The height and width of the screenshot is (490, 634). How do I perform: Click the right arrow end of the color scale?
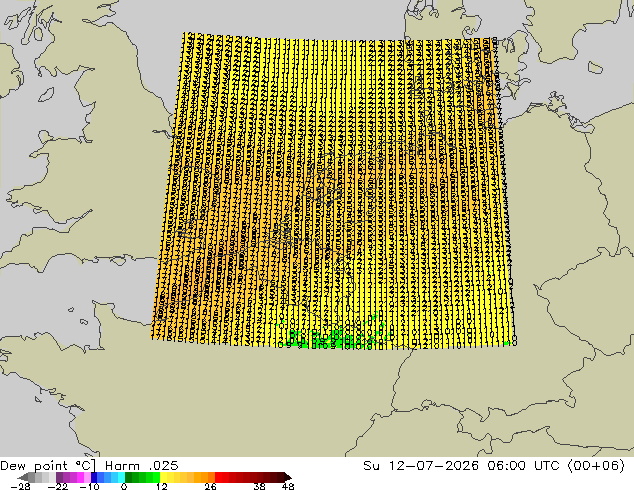[x=287, y=477]
